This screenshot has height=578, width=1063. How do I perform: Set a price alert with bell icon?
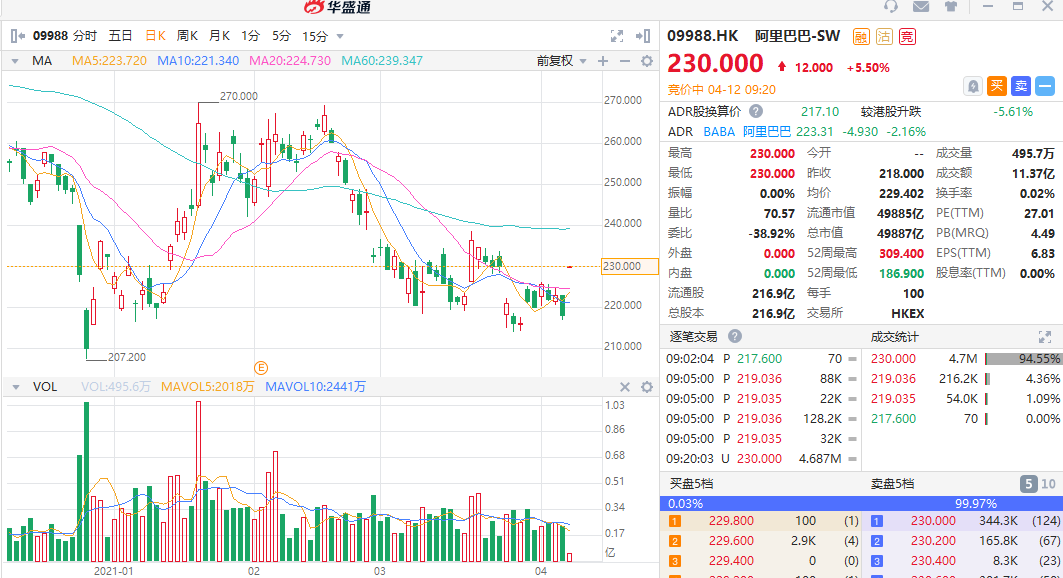tap(973, 86)
